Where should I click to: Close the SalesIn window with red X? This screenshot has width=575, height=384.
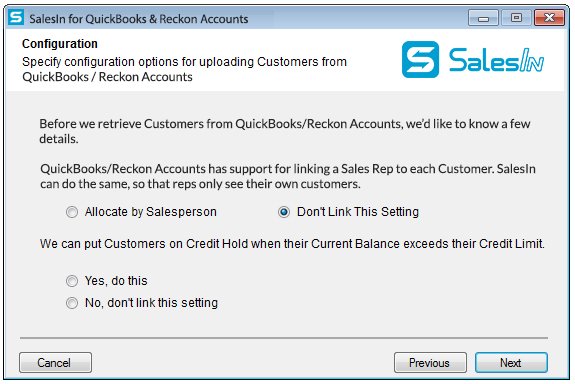[549, 18]
